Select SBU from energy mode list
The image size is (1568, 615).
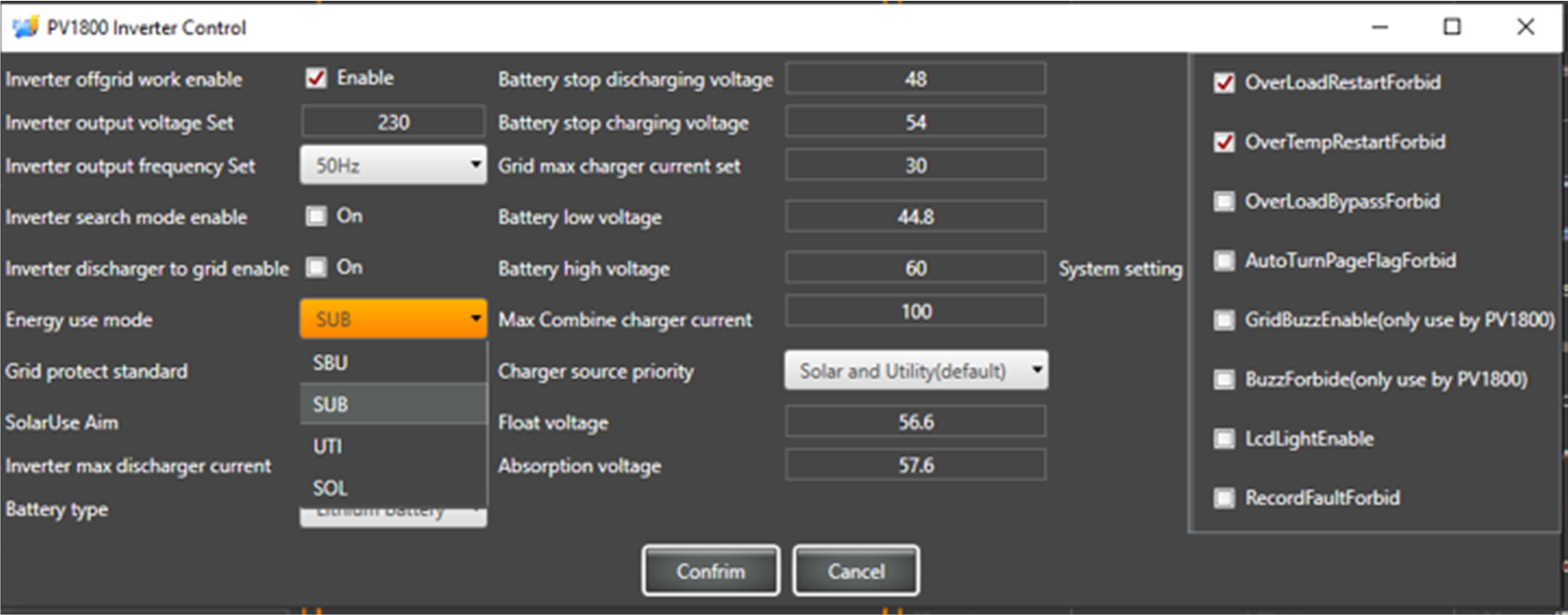click(x=393, y=363)
